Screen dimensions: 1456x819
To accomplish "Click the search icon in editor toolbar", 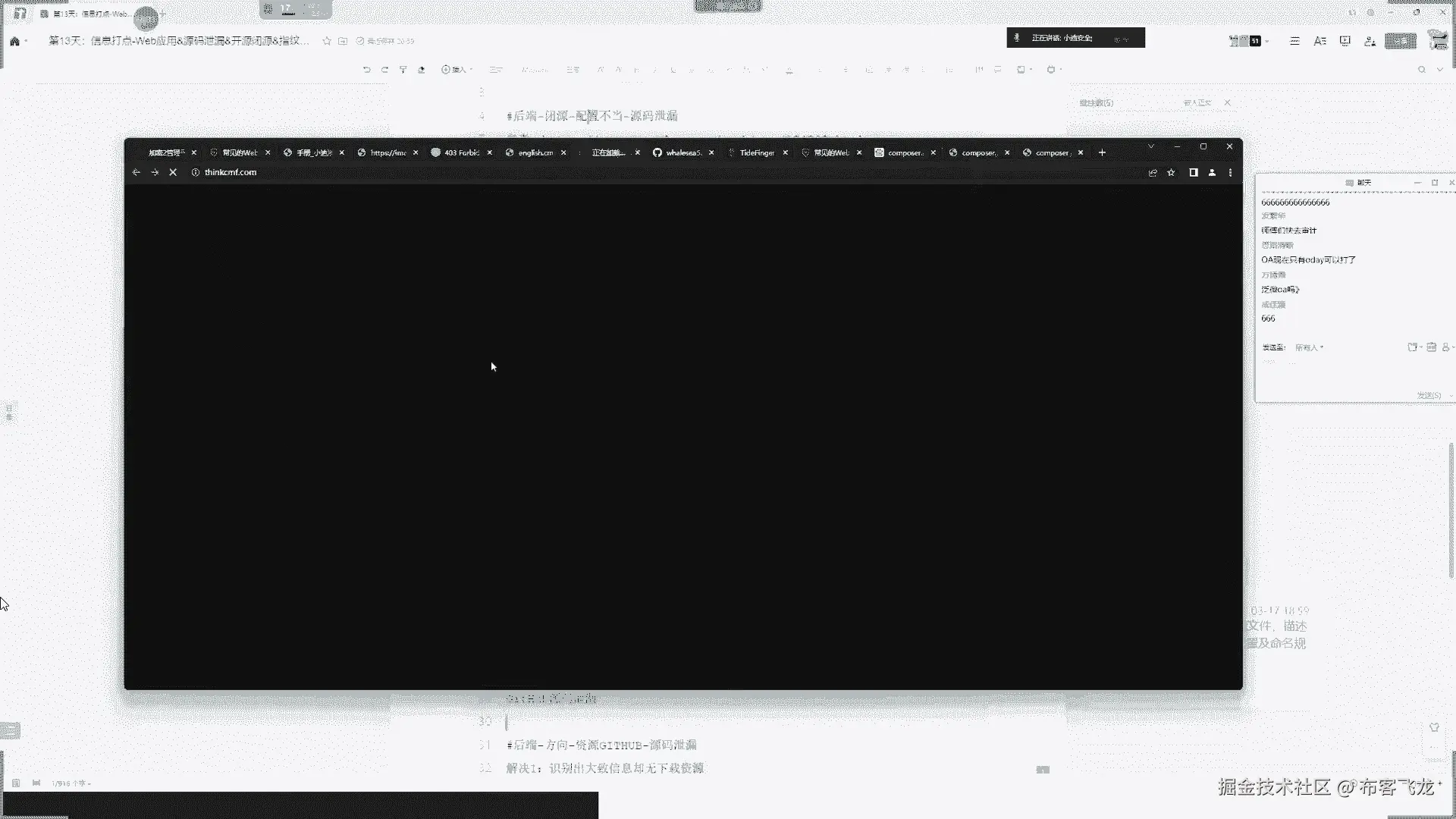I will point(1421,70).
